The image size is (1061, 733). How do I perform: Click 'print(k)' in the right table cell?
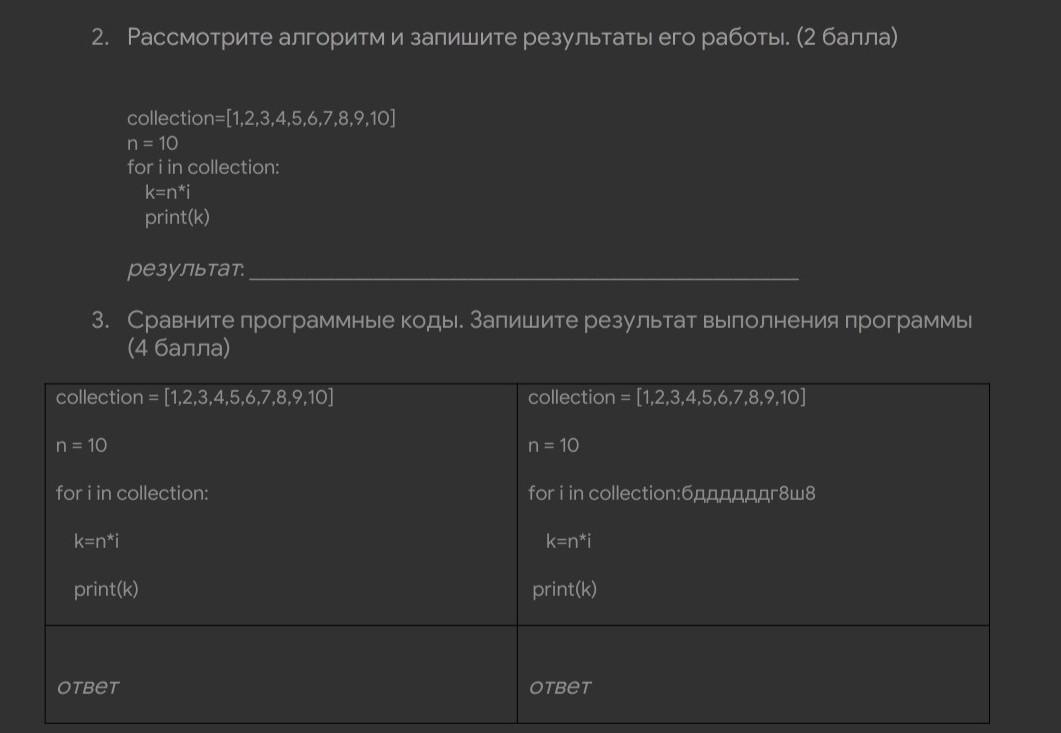click(564, 589)
